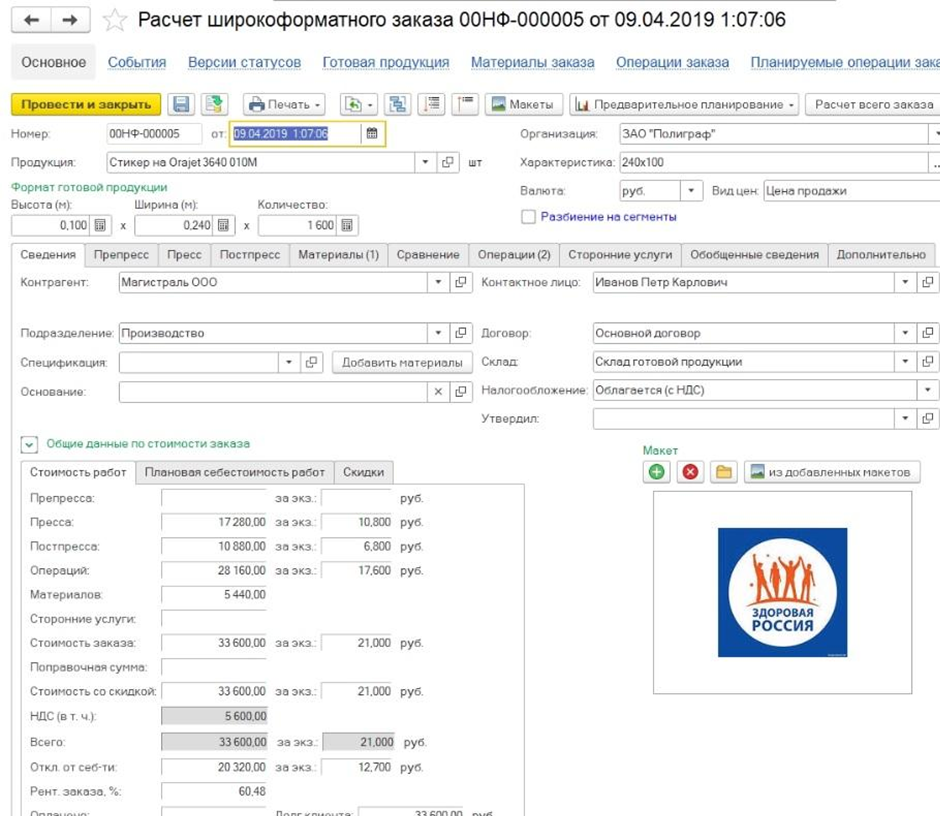Add a new layout with the green plus icon
Viewport: 940px width, 816px height.
657,472
